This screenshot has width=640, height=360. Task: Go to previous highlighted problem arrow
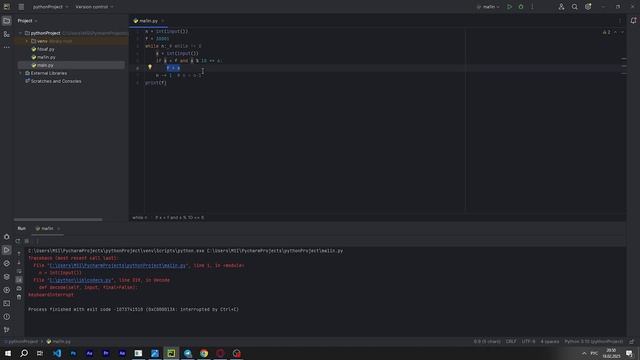click(616, 32)
